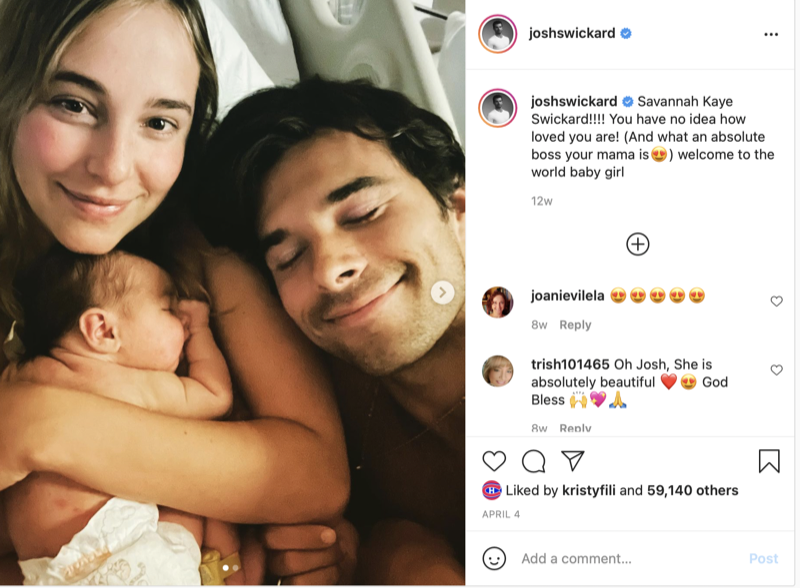Screen dimensions: 800x588
Task: Advance to next photo with carousel arrow
Action: point(442,292)
